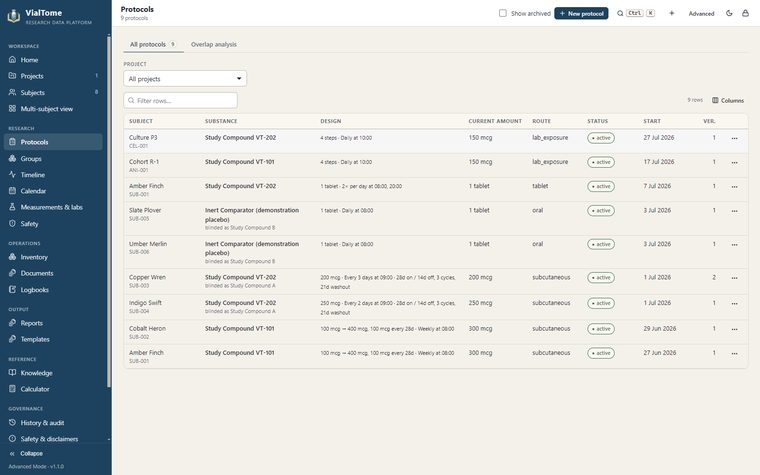Switch to Overlap analysis tab
The height and width of the screenshot is (475, 760).
[x=214, y=44]
